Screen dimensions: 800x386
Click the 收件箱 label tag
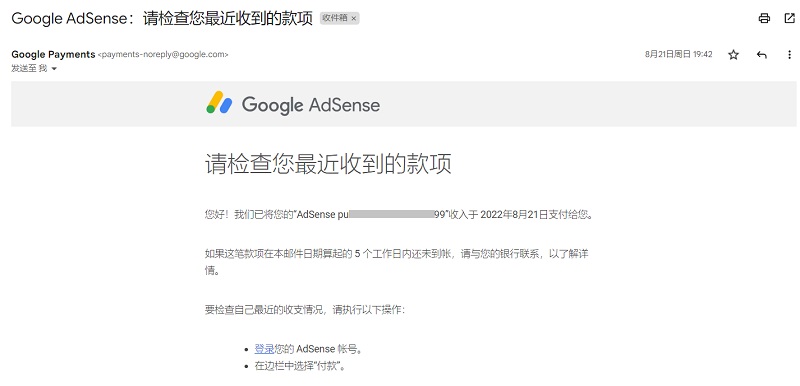335,18
